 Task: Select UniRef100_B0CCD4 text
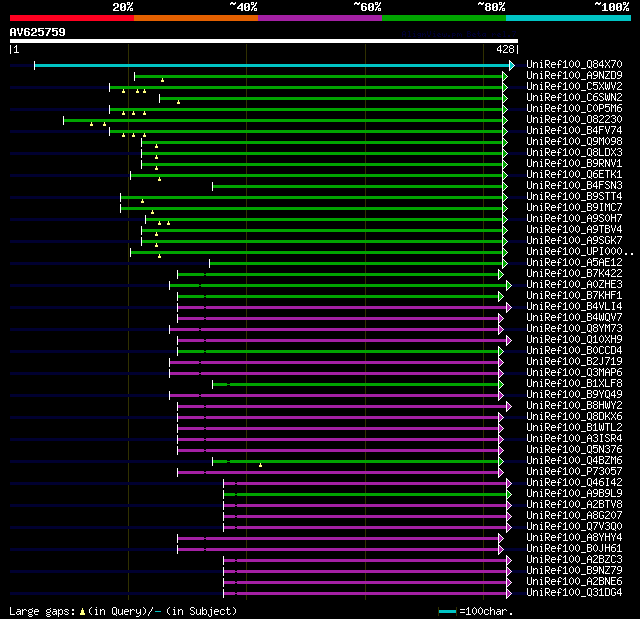574,351
